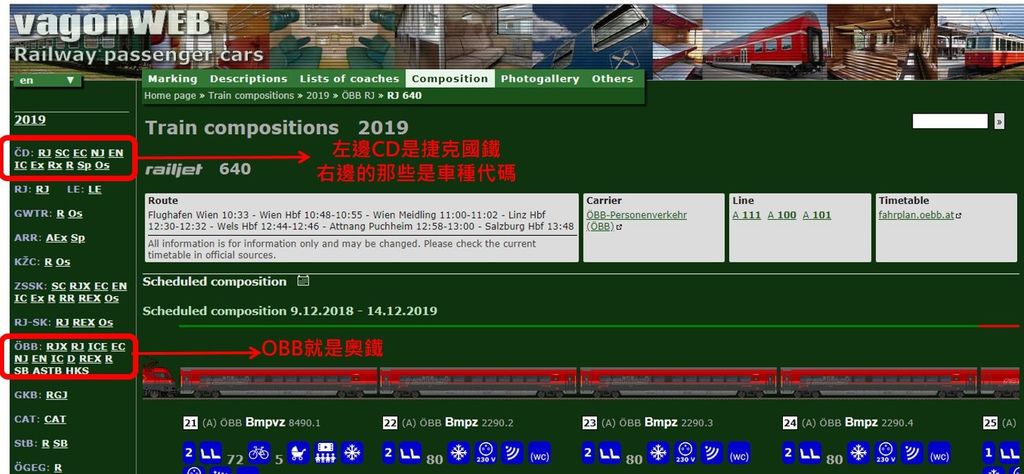
Task: Click the 2nd class icon under car 22
Action: pyautogui.click(x=389, y=452)
